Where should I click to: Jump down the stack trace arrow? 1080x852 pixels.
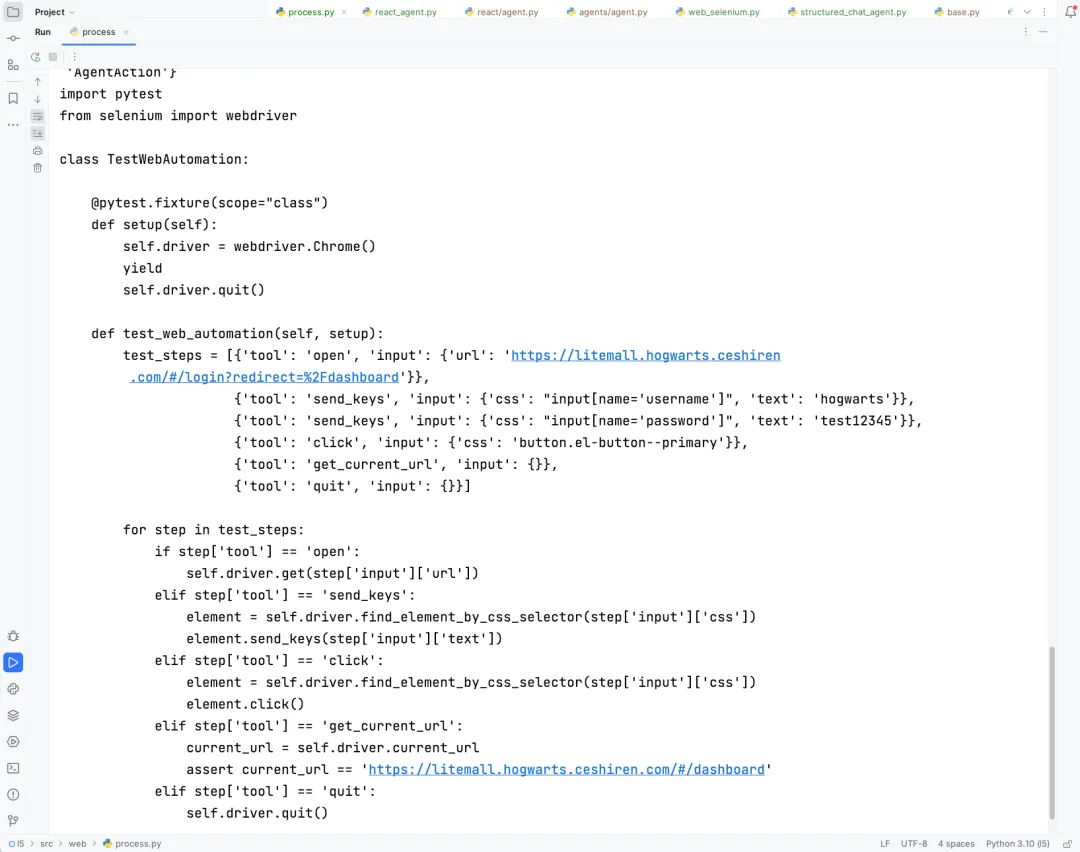(x=38, y=99)
